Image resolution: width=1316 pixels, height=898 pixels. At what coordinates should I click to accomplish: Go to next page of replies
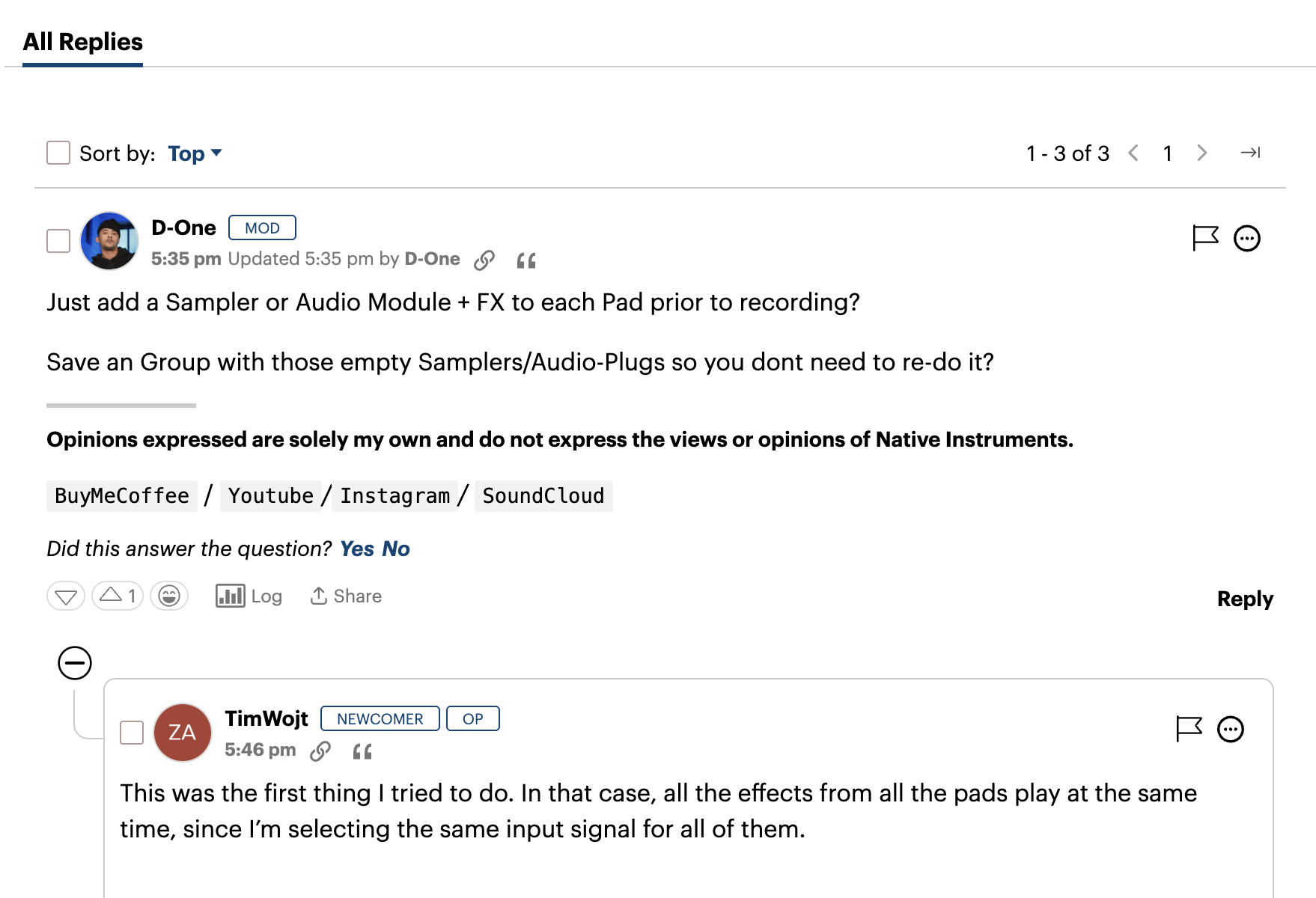pyautogui.click(x=1201, y=153)
